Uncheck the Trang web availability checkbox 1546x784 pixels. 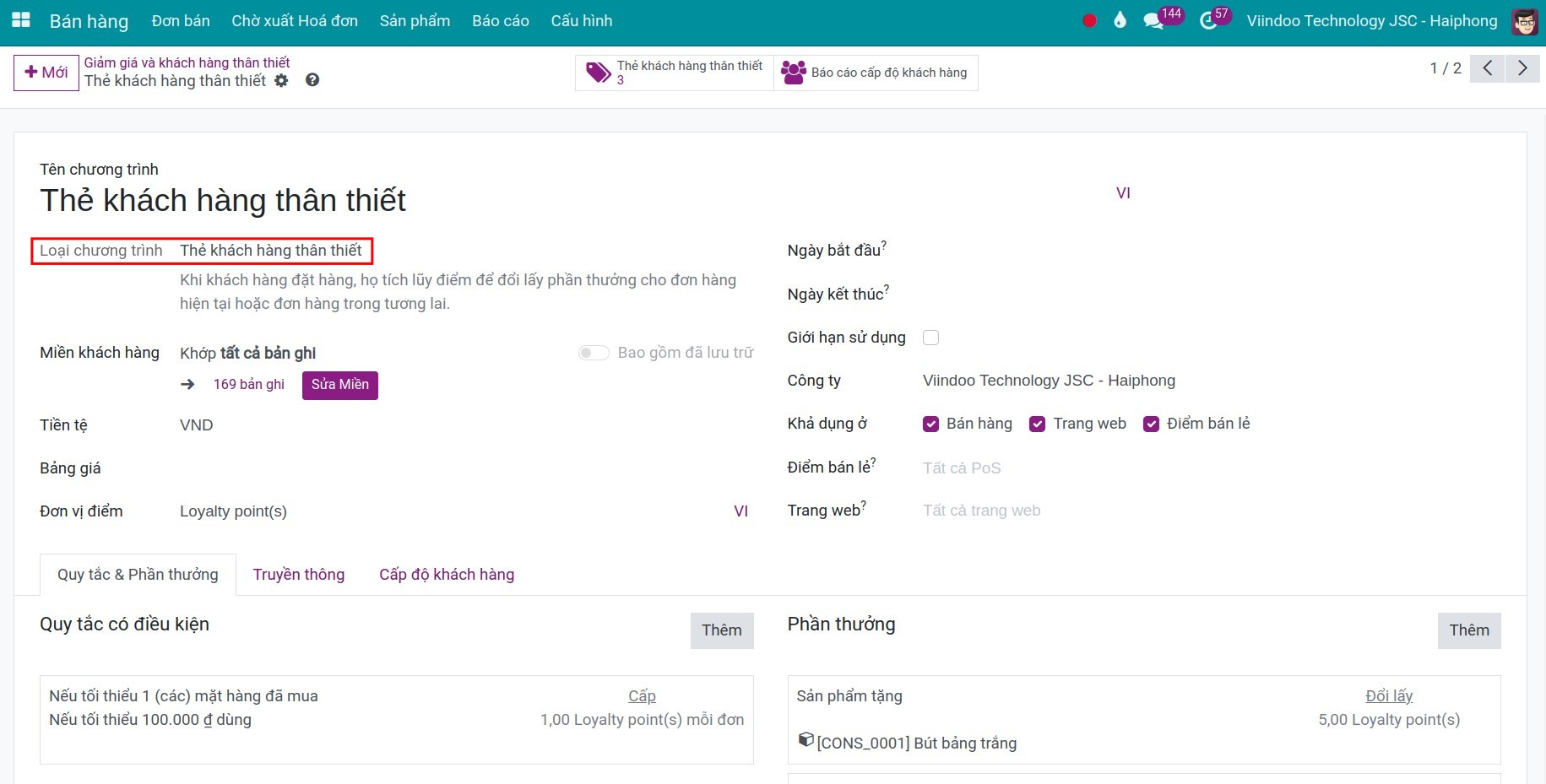tap(1037, 424)
